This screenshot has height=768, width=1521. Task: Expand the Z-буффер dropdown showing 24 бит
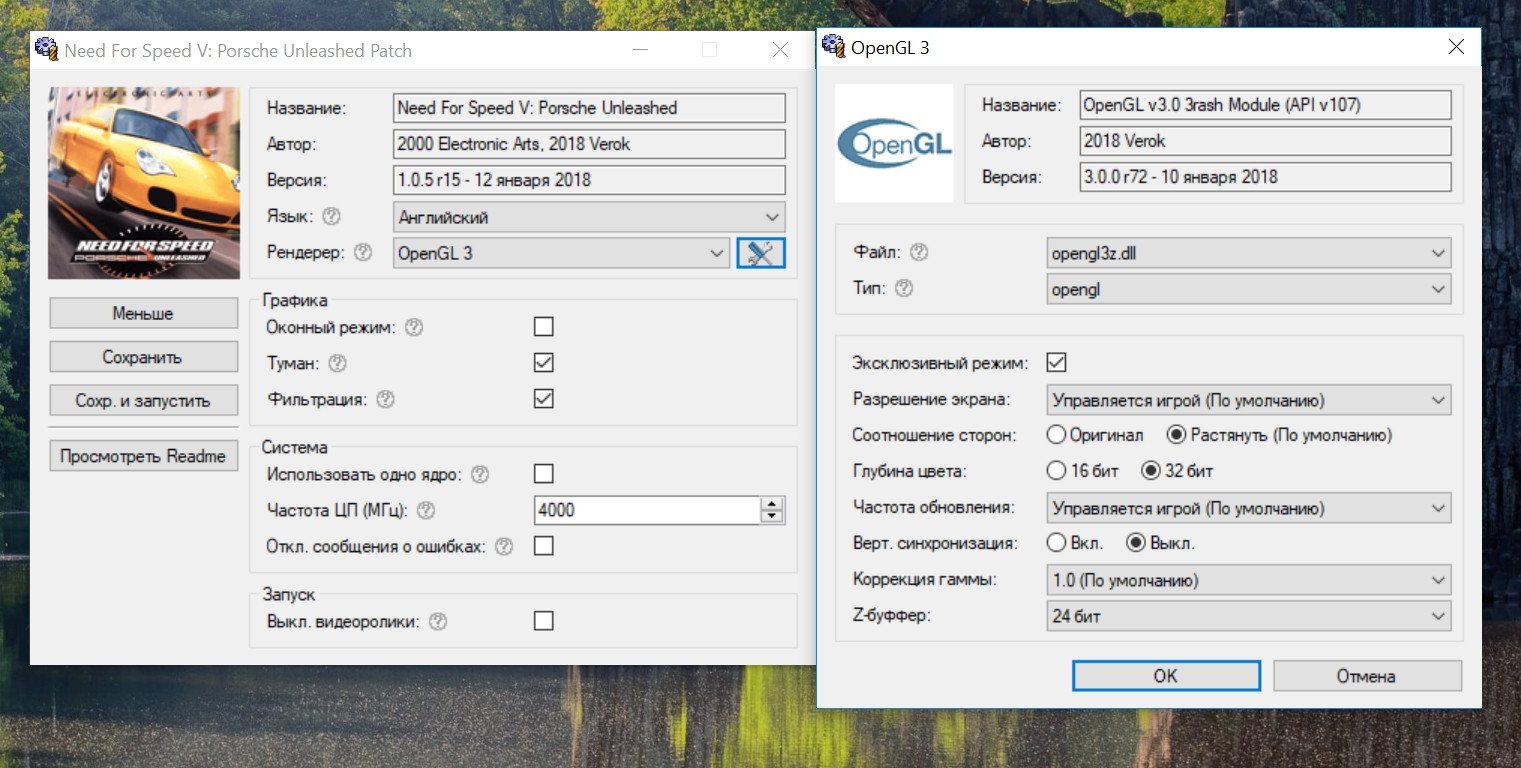(1249, 616)
